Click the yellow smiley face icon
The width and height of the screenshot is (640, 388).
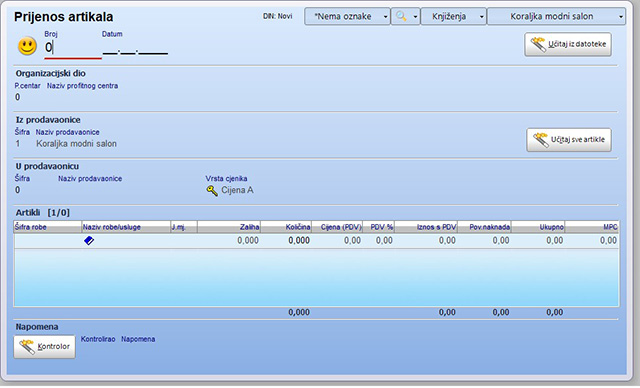(x=27, y=46)
